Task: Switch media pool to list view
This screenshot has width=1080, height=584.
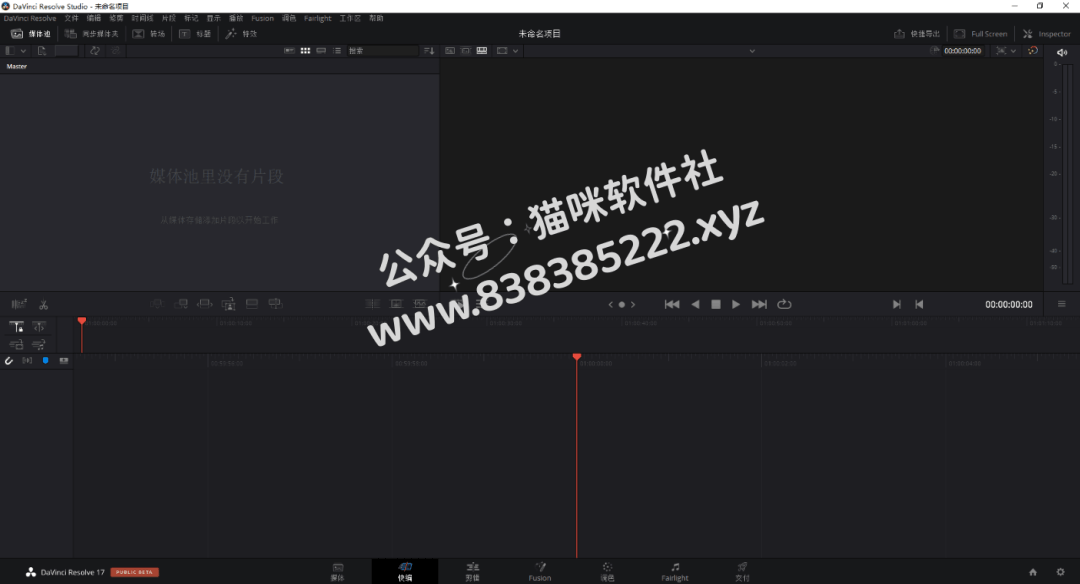Action: coord(337,51)
